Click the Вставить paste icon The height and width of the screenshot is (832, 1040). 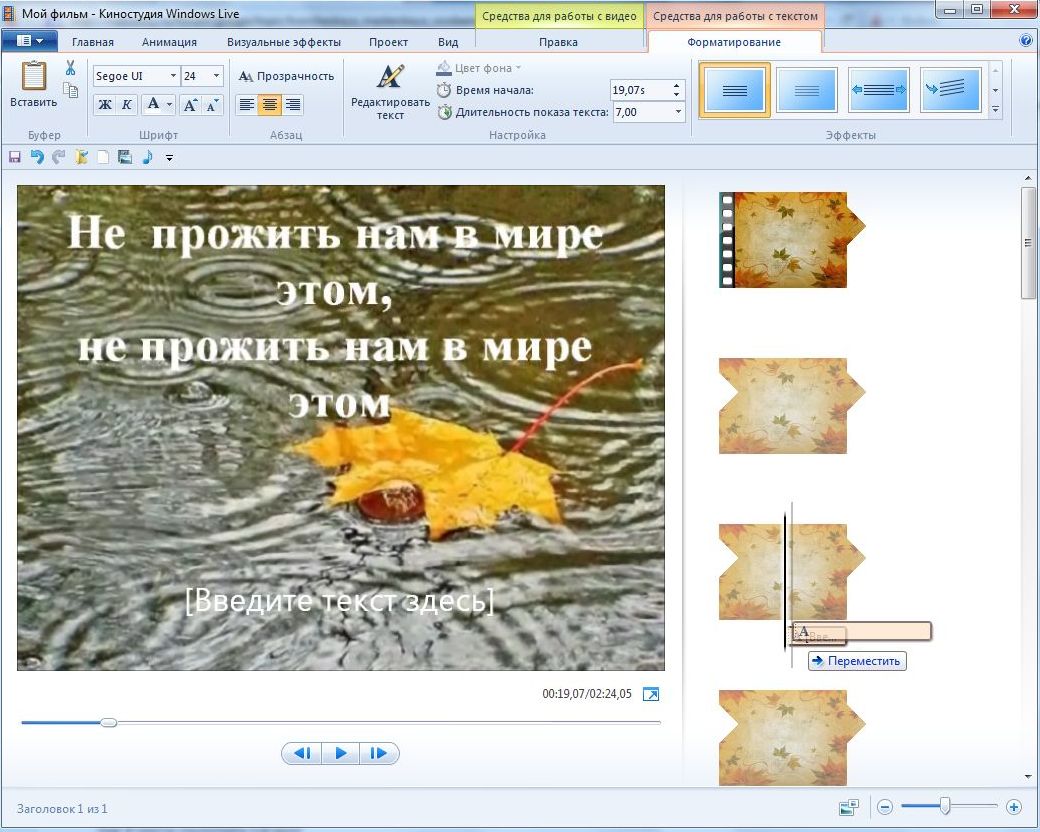point(33,78)
